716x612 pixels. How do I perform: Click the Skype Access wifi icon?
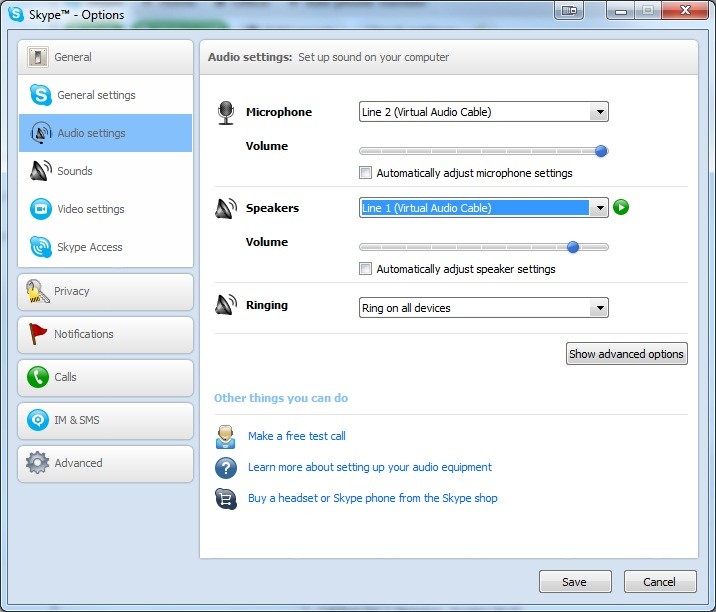[41, 247]
